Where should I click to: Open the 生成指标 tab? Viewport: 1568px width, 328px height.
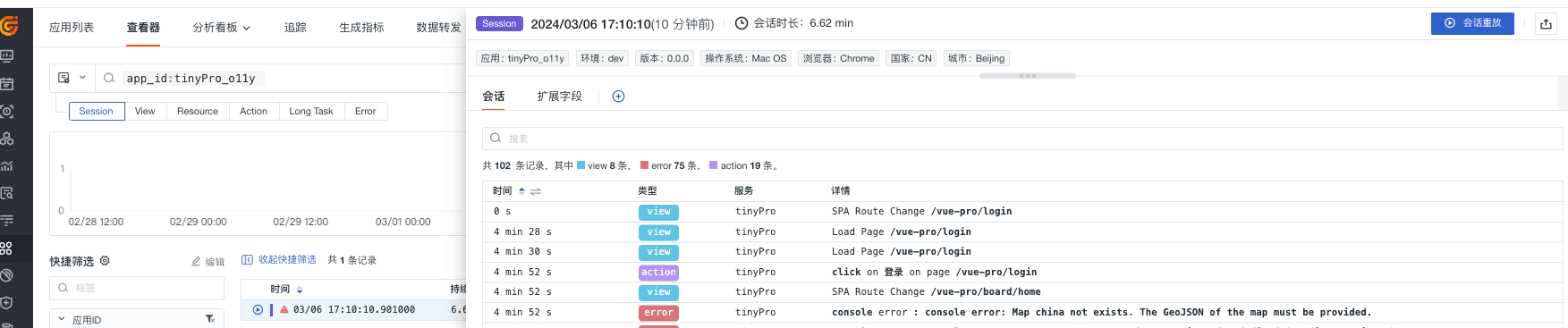click(361, 28)
